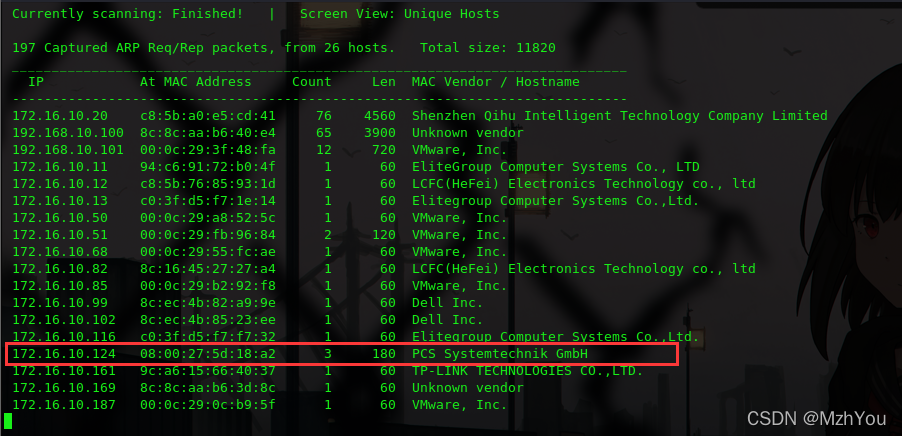Click the green terminal cursor block
The height and width of the screenshot is (436, 902).
pyautogui.click(x=8, y=420)
